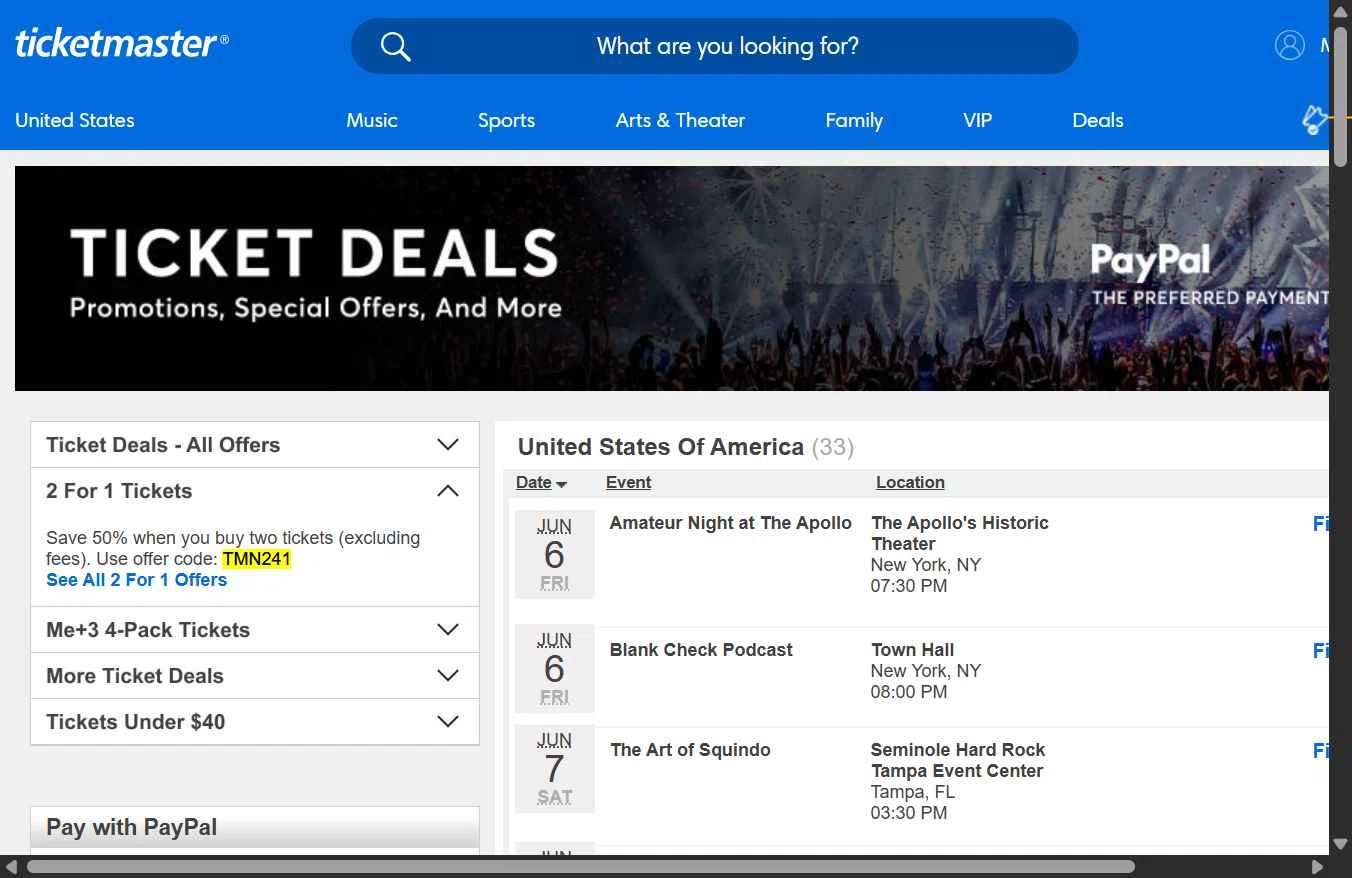Click the horizontal scrollbar right arrow
1352x878 pixels.
1317,866
